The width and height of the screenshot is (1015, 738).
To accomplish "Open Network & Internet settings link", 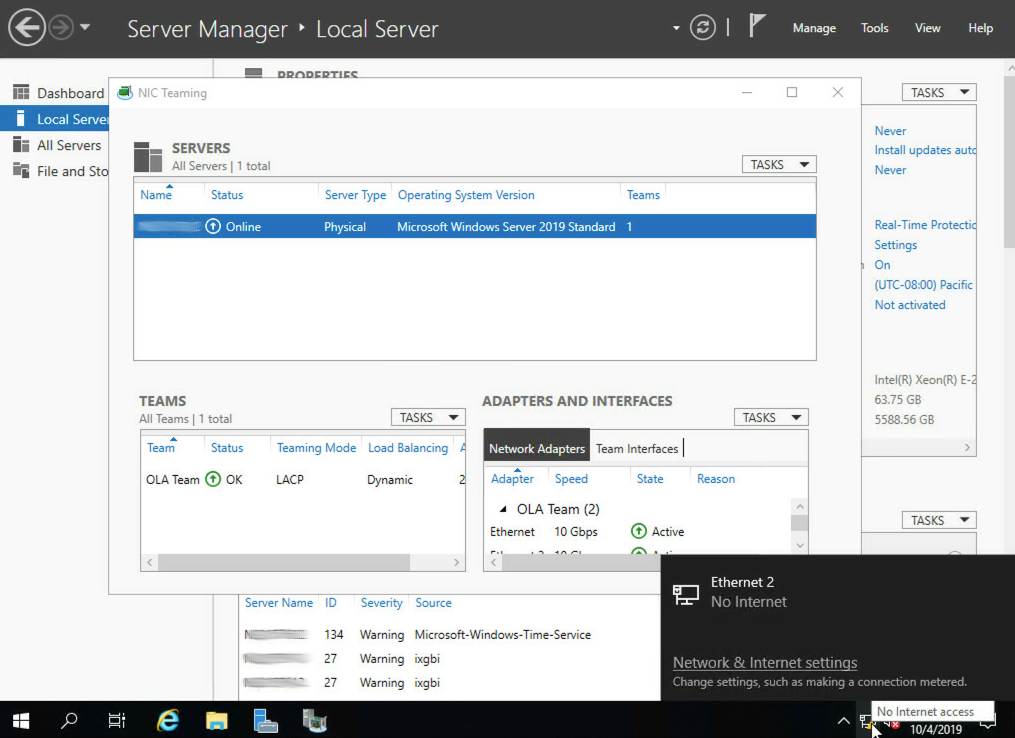I will click(764, 663).
